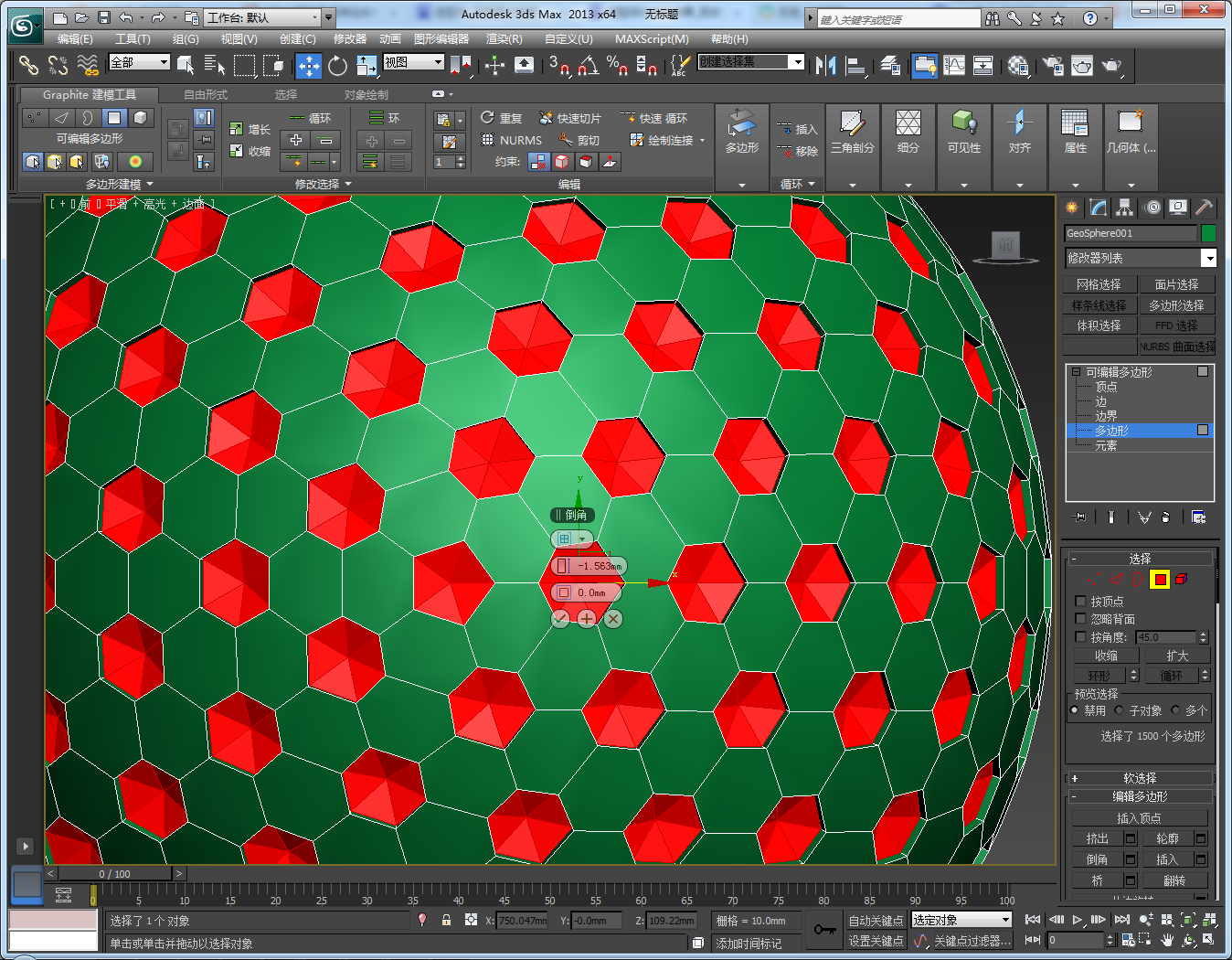
Task: Click the time slider 0 / 100 handle
Action: (x=114, y=874)
